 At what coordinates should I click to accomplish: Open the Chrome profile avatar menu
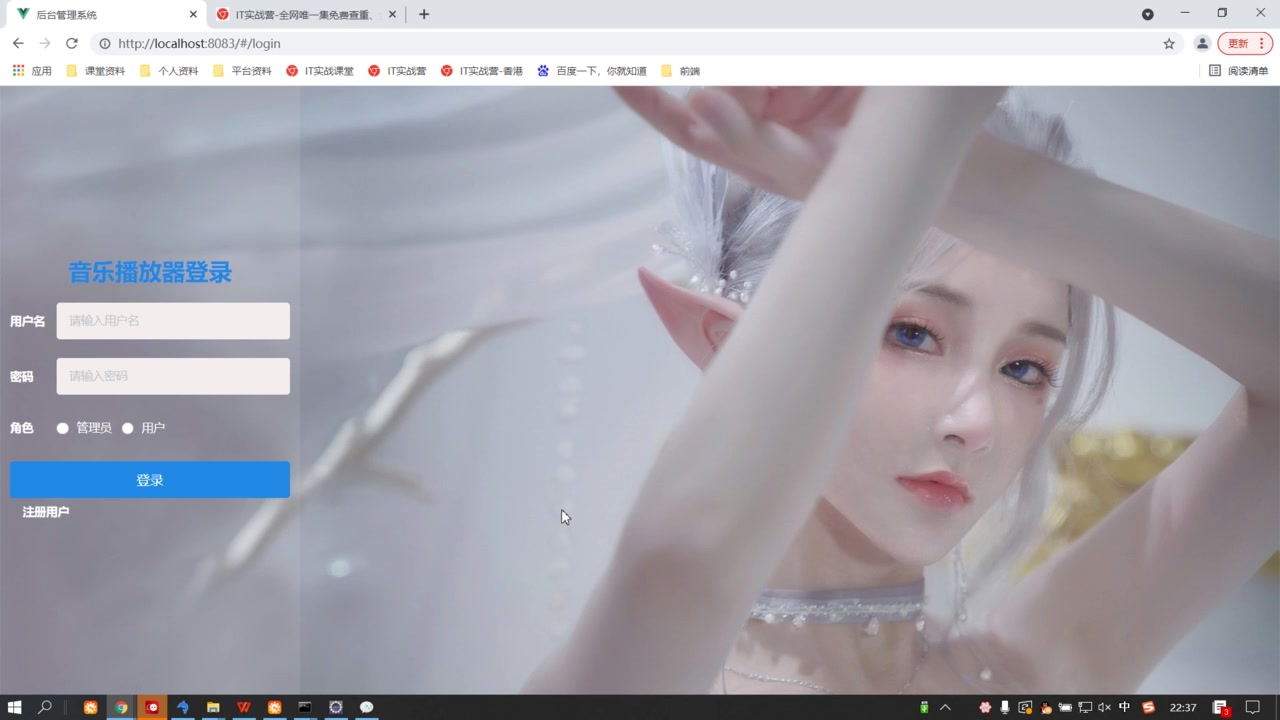coord(1203,43)
